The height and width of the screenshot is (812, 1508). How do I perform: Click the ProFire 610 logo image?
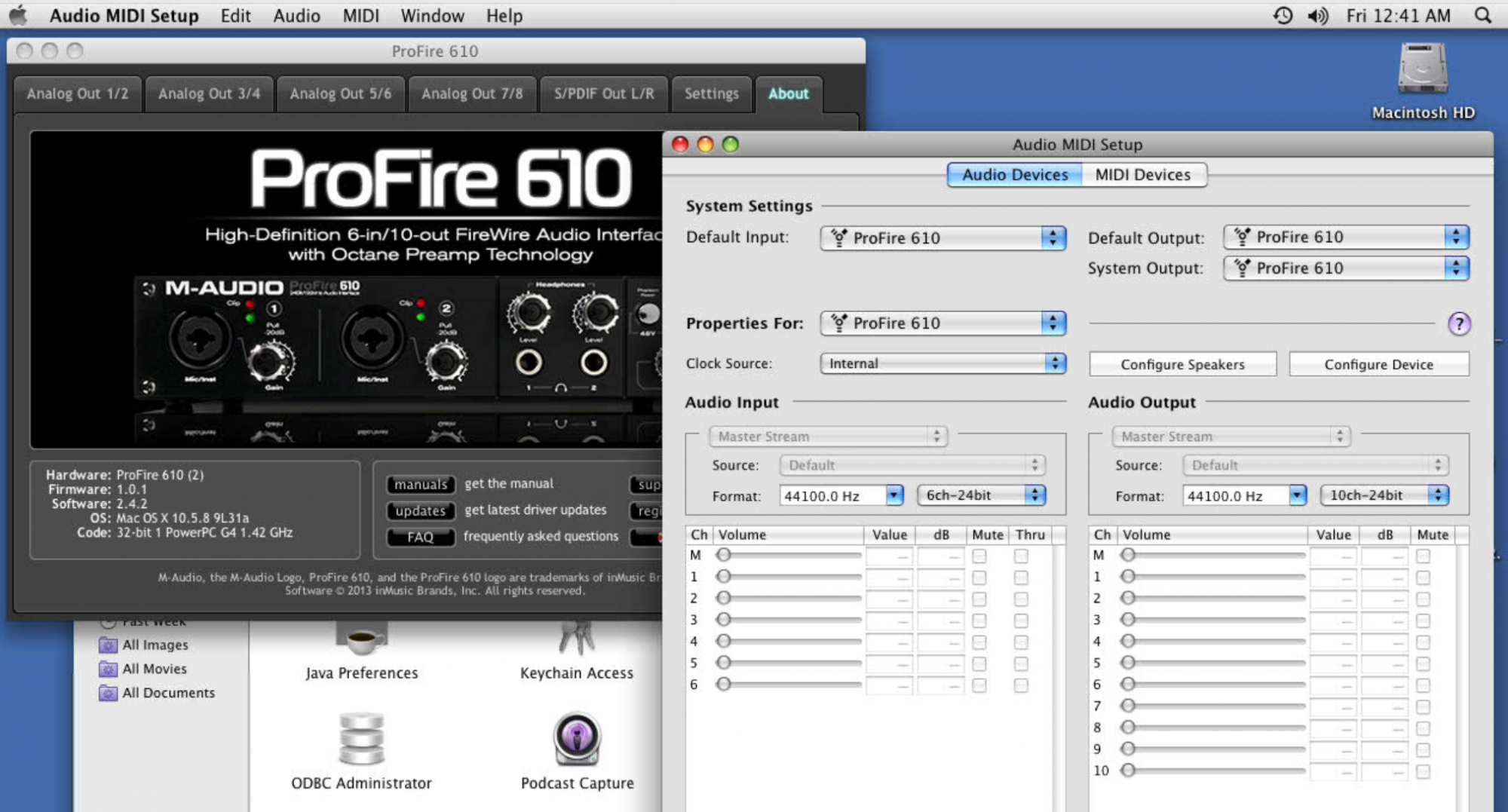tap(441, 179)
